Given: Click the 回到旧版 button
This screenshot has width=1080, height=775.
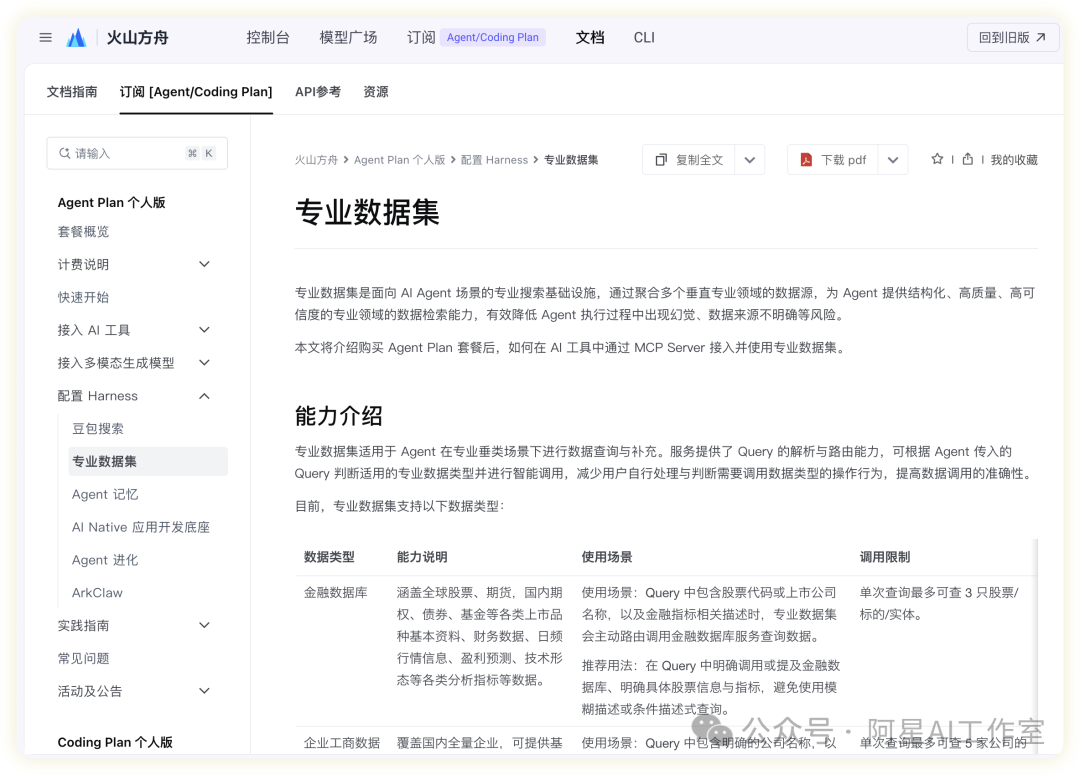Looking at the screenshot, I should (x=1012, y=37).
